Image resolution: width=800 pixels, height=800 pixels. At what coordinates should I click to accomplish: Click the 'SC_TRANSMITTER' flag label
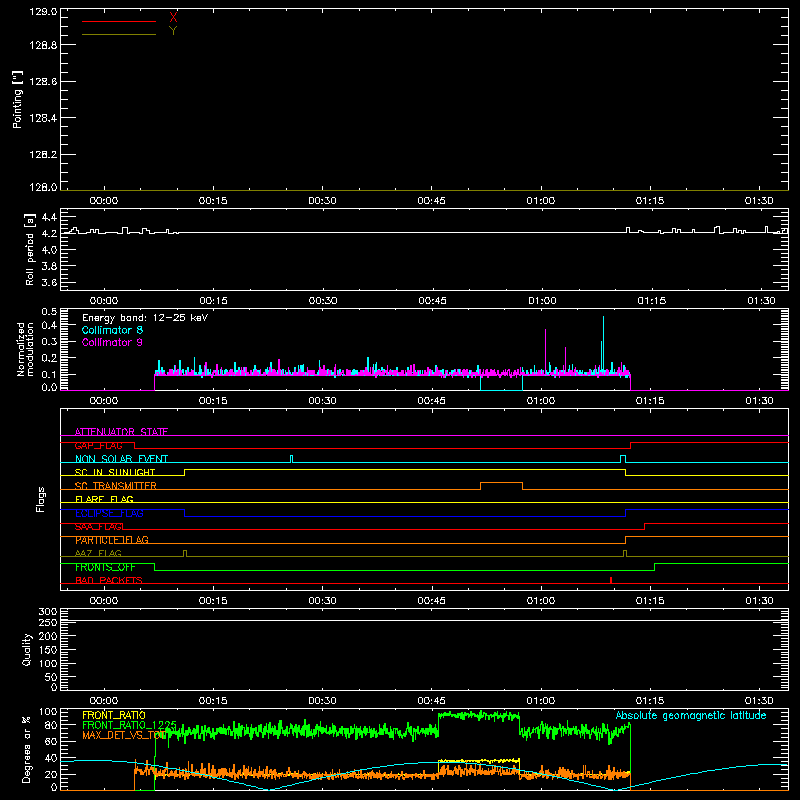116,486
